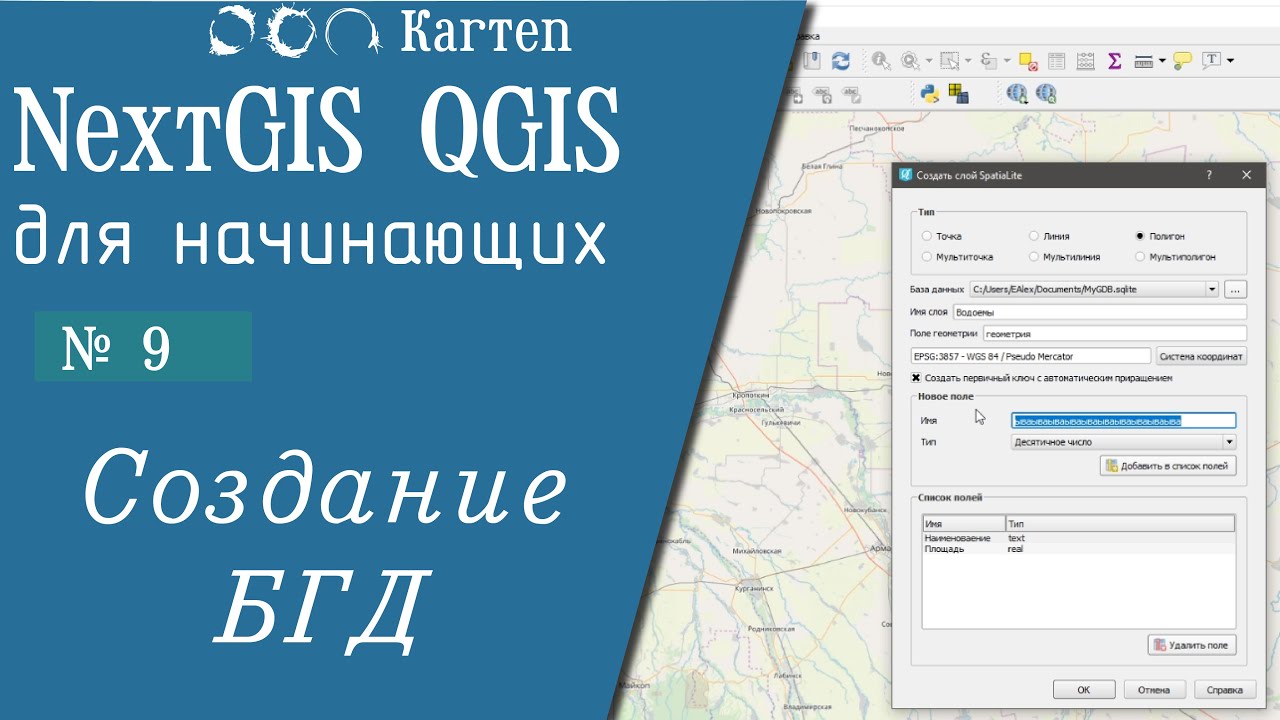1280x720 pixels.
Task: Confirm the dialog with OK
Action: [1083, 690]
